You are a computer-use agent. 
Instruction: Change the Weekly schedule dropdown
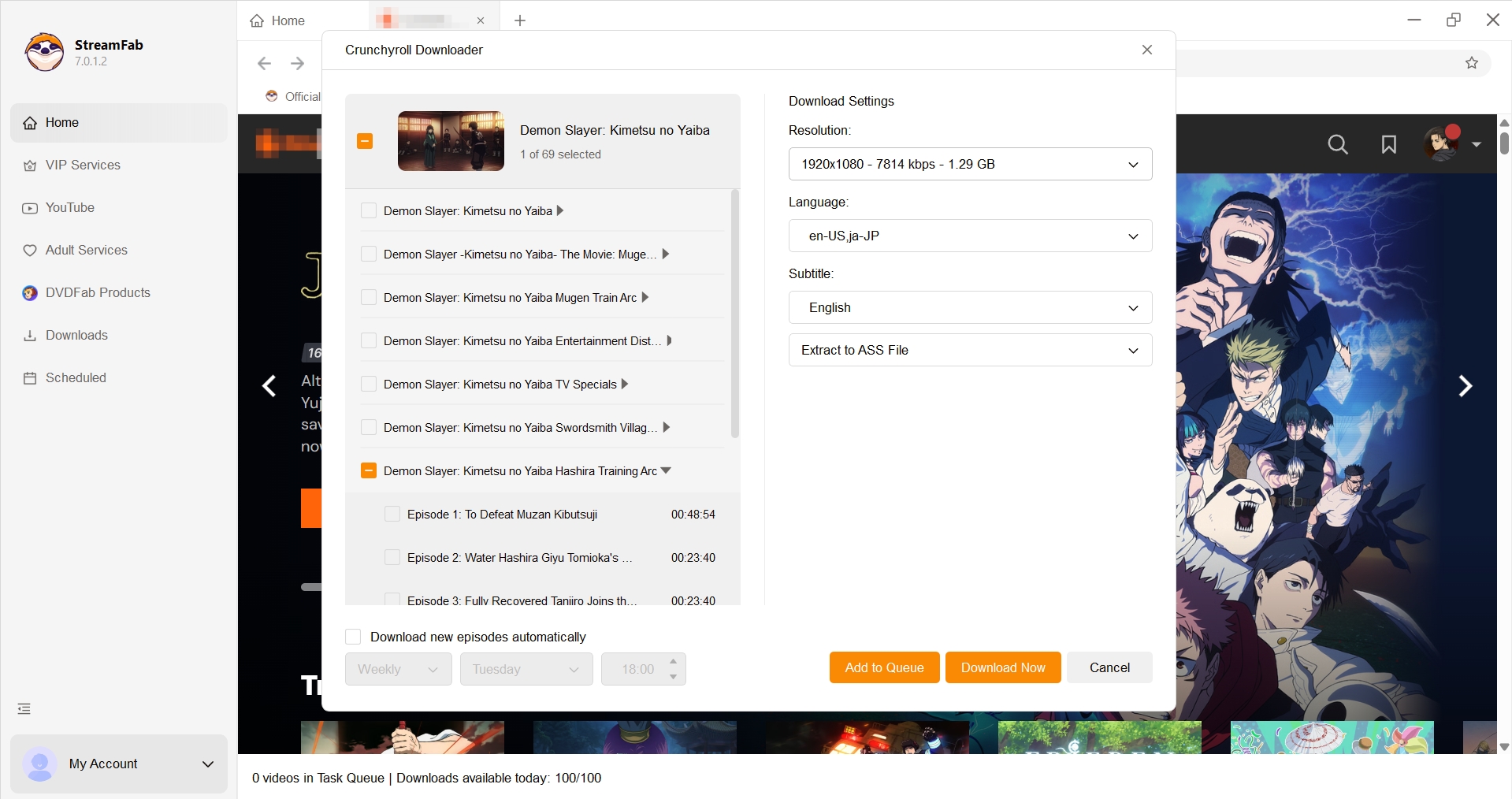397,669
